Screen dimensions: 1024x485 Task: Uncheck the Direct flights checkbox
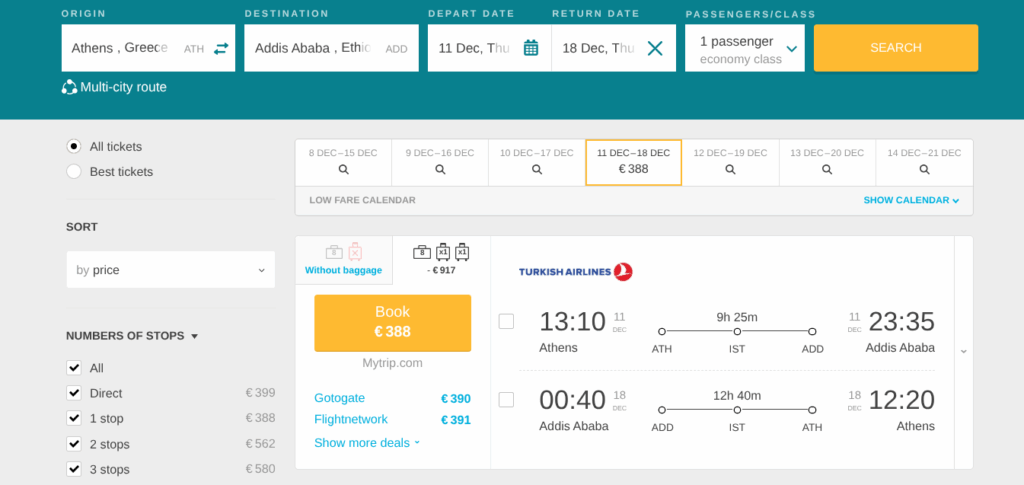point(74,393)
